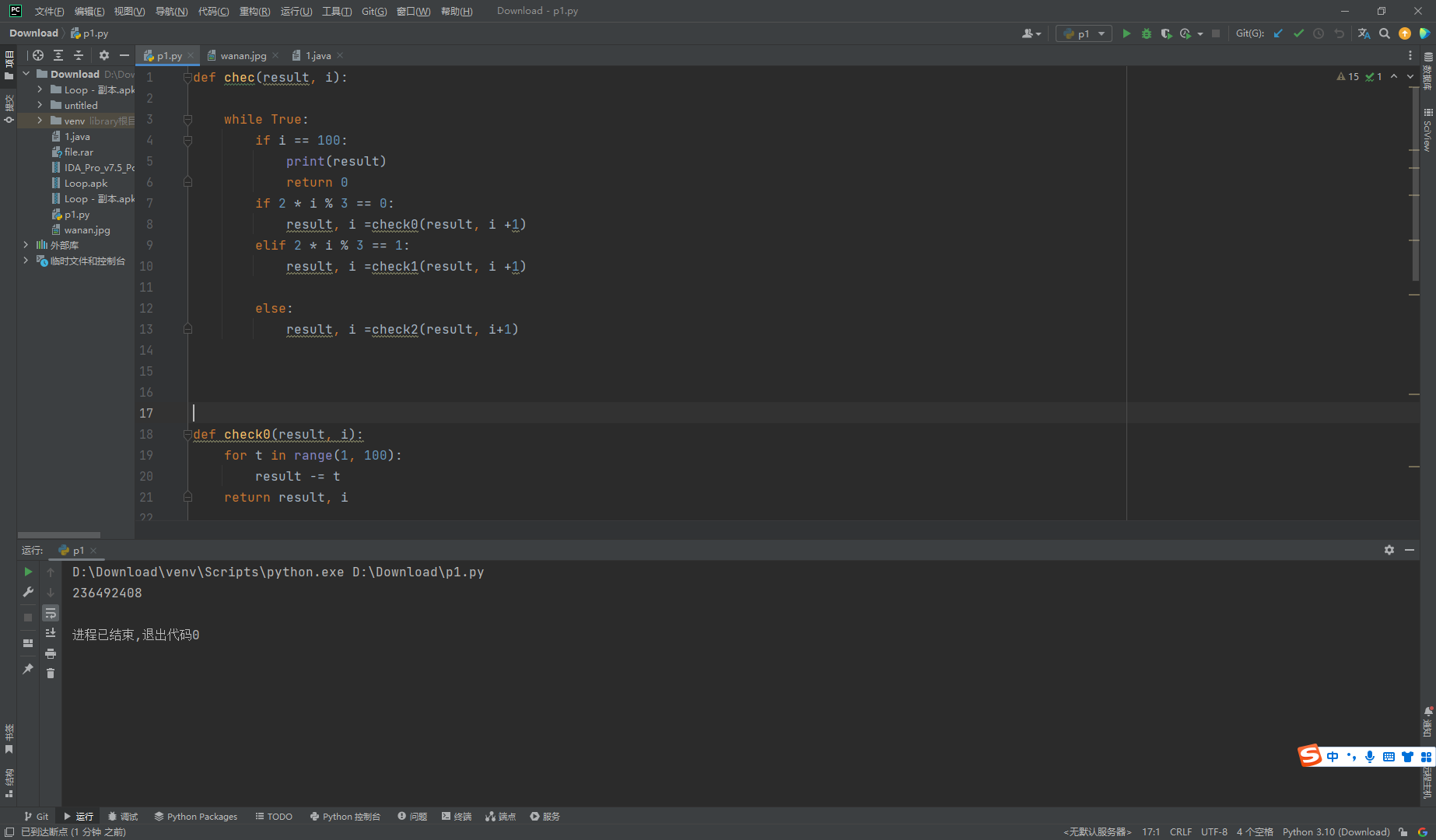Update project via blue Git arrow

(1278, 33)
